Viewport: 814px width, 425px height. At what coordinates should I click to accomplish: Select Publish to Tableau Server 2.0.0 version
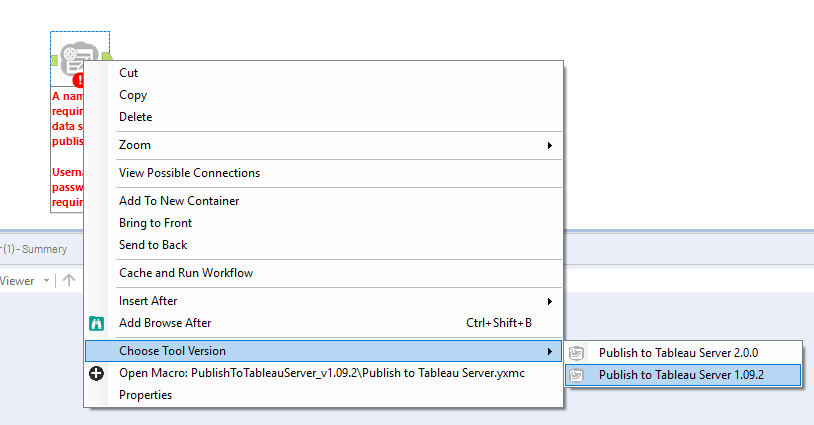[x=683, y=353]
